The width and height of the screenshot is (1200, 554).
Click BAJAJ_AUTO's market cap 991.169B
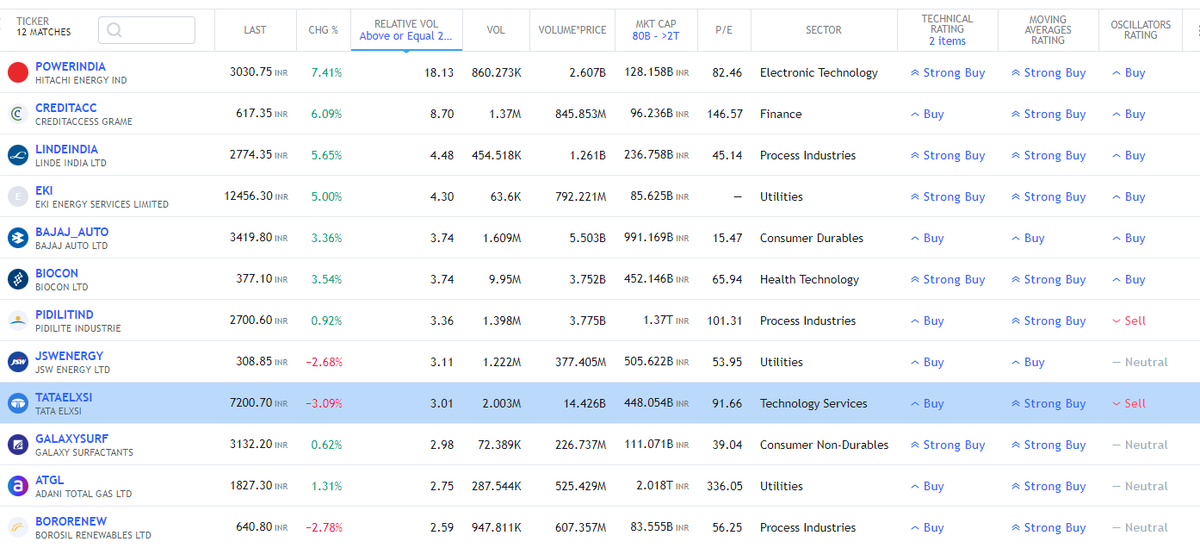click(x=648, y=238)
